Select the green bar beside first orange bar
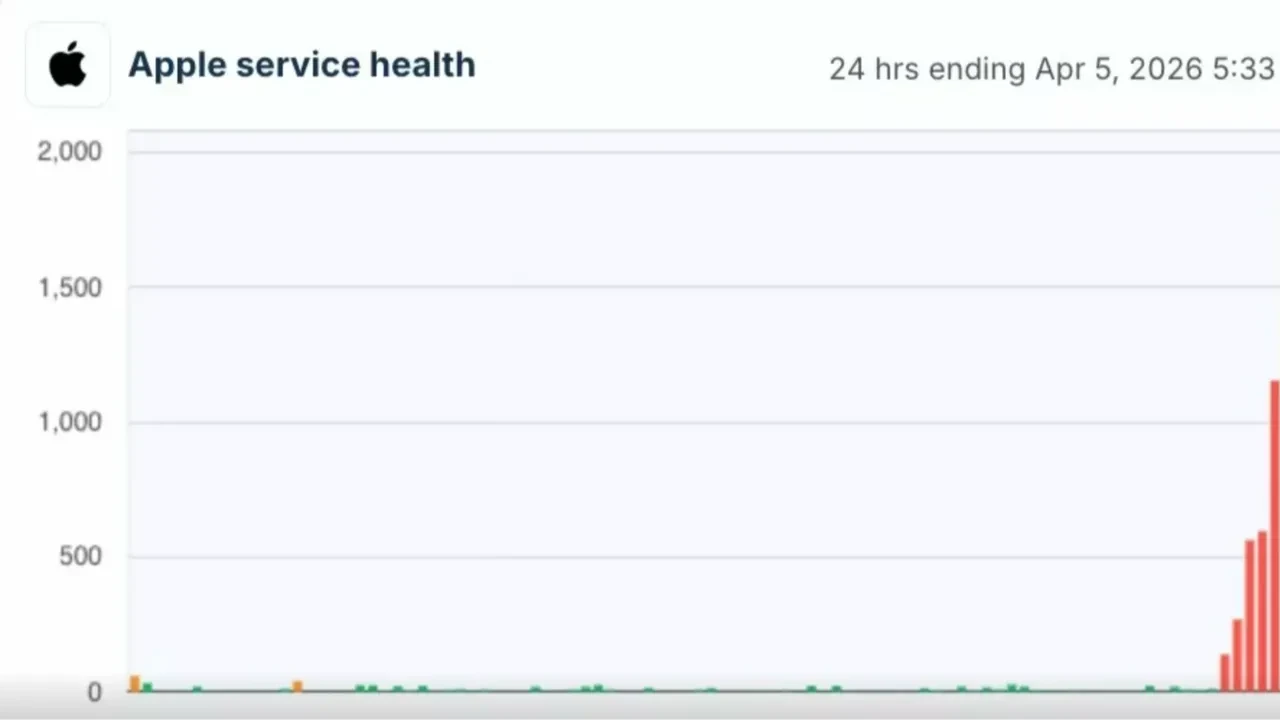Screen dimensions: 1280x720 (148, 687)
